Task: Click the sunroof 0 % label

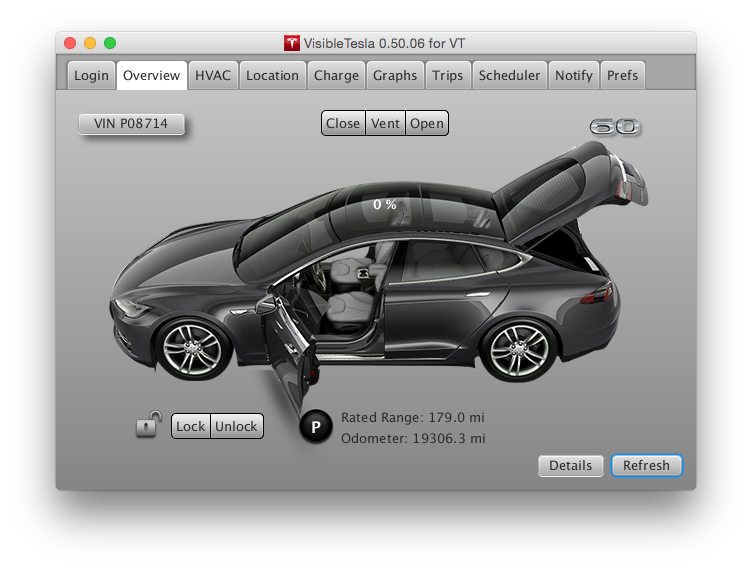Action: tap(385, 205)
